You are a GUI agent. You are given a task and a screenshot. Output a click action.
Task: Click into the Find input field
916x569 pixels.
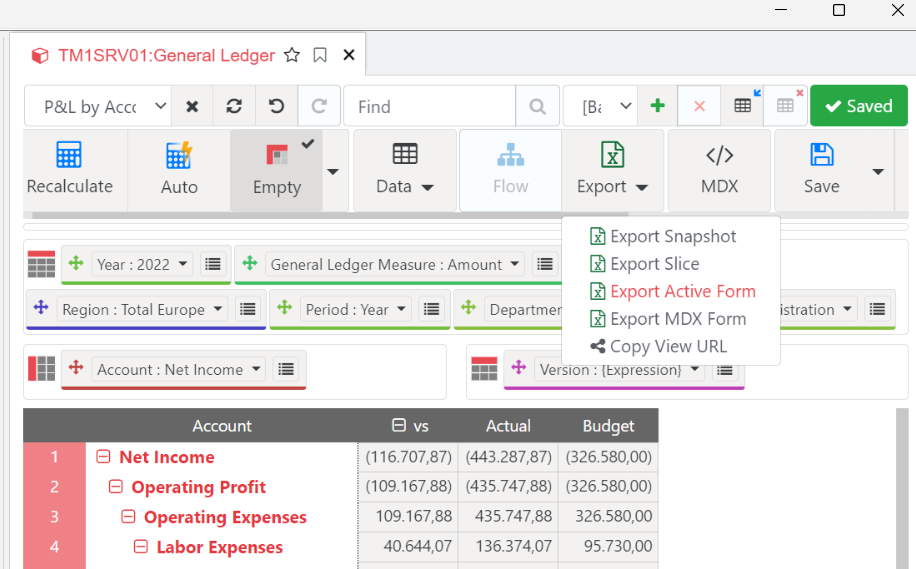tap(430, 106)
